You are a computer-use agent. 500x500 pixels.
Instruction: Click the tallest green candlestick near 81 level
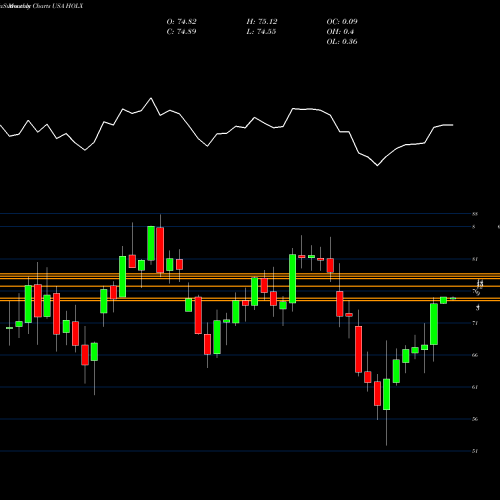pyautogui.click(x=292, y=279)
